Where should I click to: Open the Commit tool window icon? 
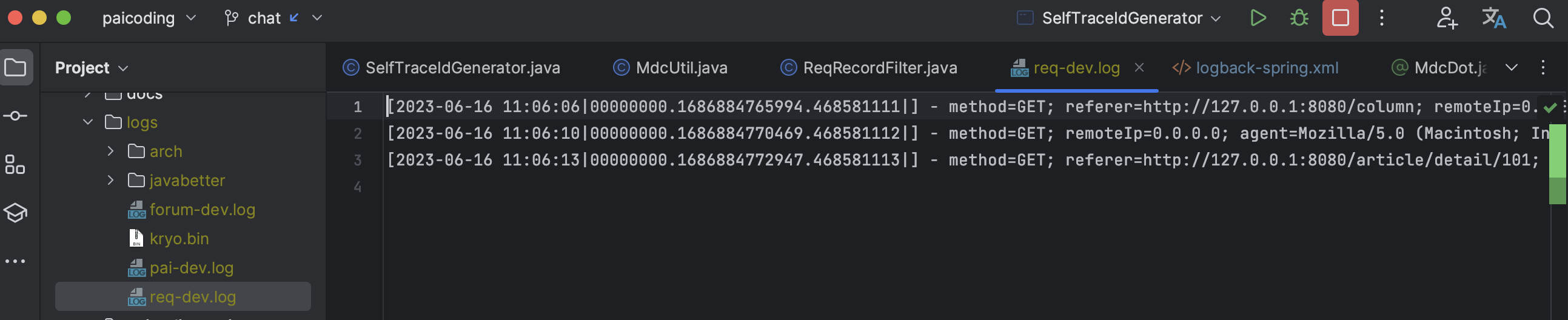pos(16,116)
